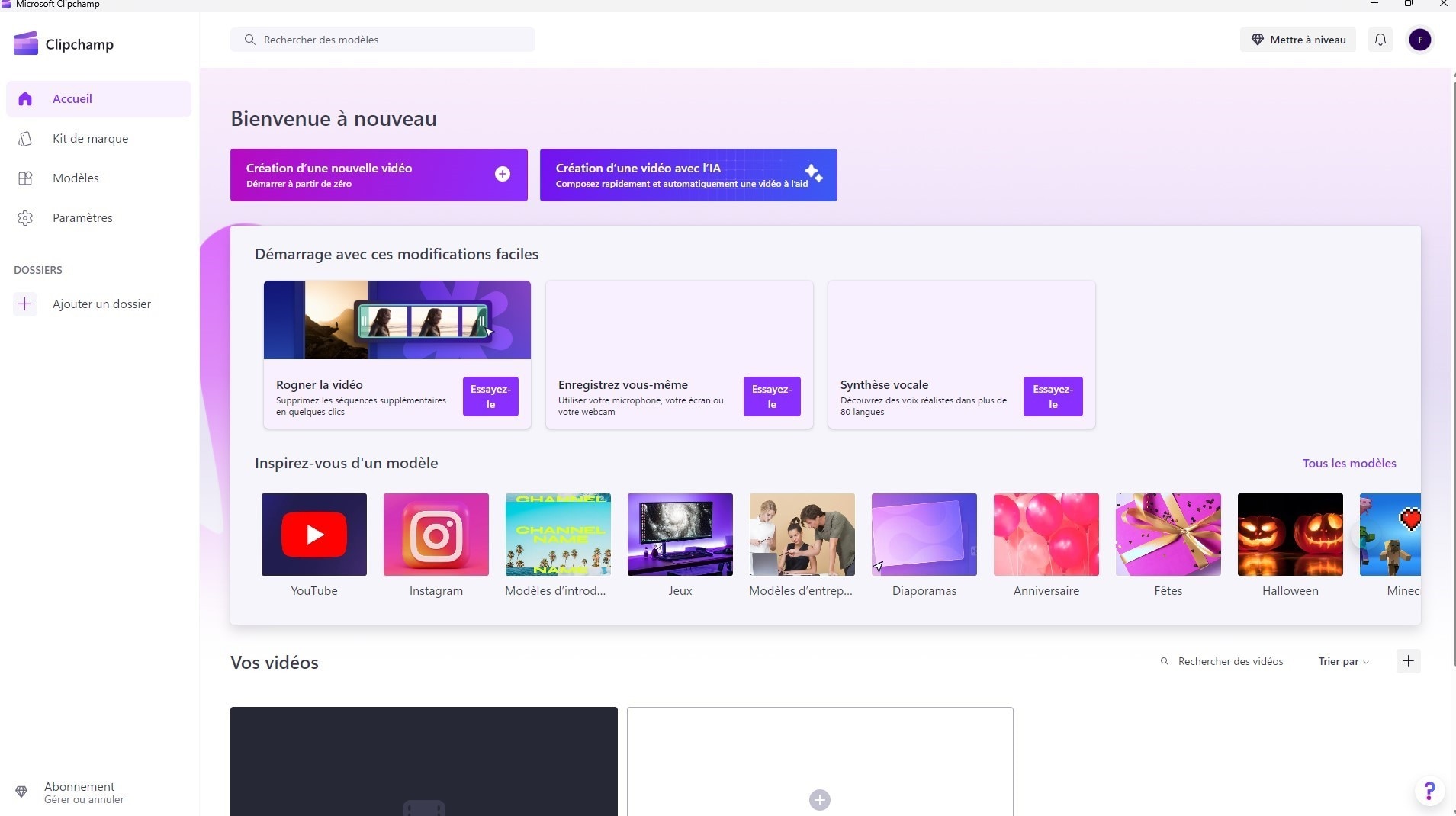Open the notifications bell
Screen dimensions: 1456x816
point(1380,40)
